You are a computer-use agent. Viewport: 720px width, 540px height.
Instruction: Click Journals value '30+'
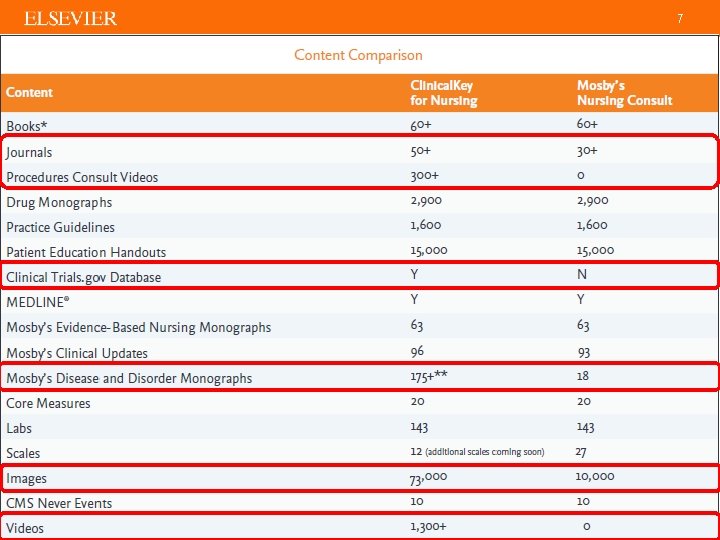[x=587, y=151]
